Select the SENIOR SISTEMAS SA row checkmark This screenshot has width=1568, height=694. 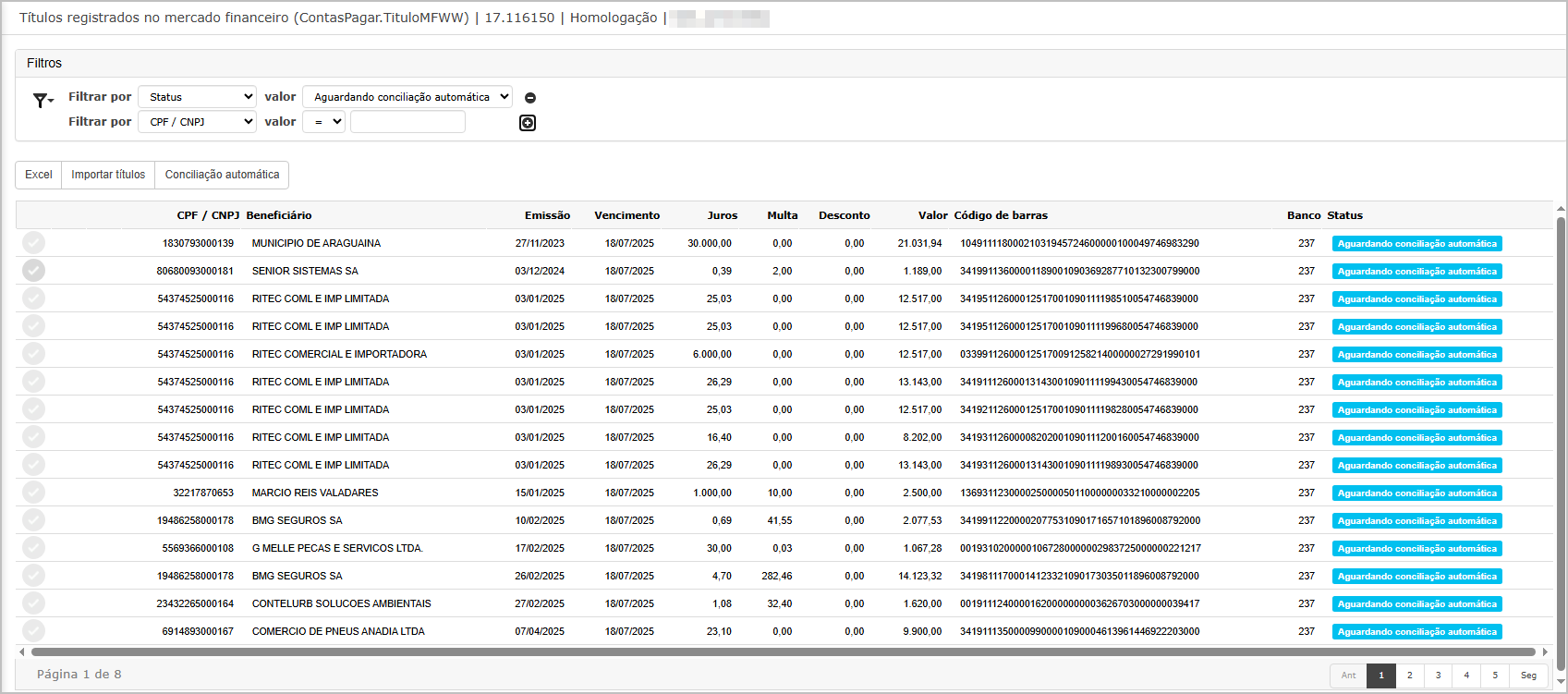tap(33, 271)
